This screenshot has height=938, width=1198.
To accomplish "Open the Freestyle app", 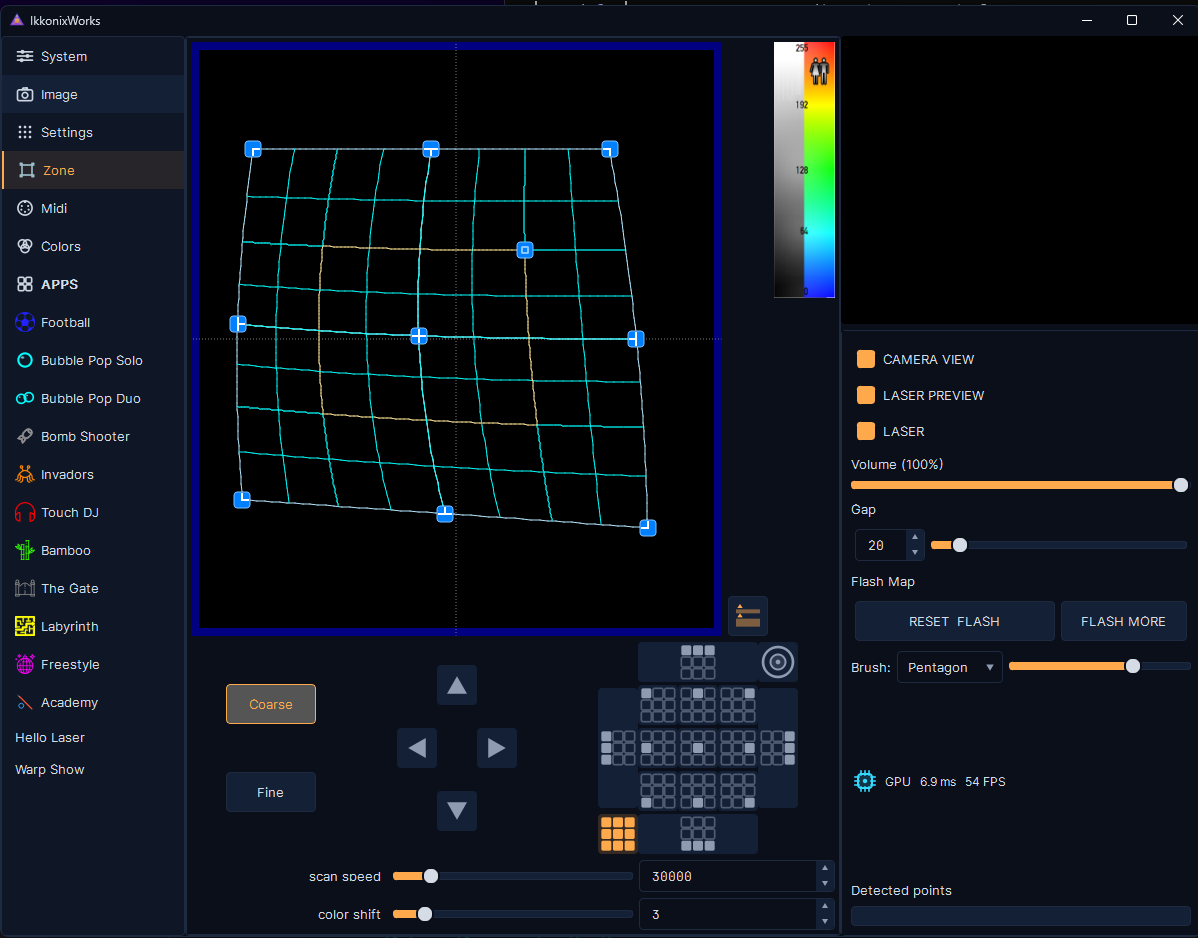I will [x=92, y=665].
